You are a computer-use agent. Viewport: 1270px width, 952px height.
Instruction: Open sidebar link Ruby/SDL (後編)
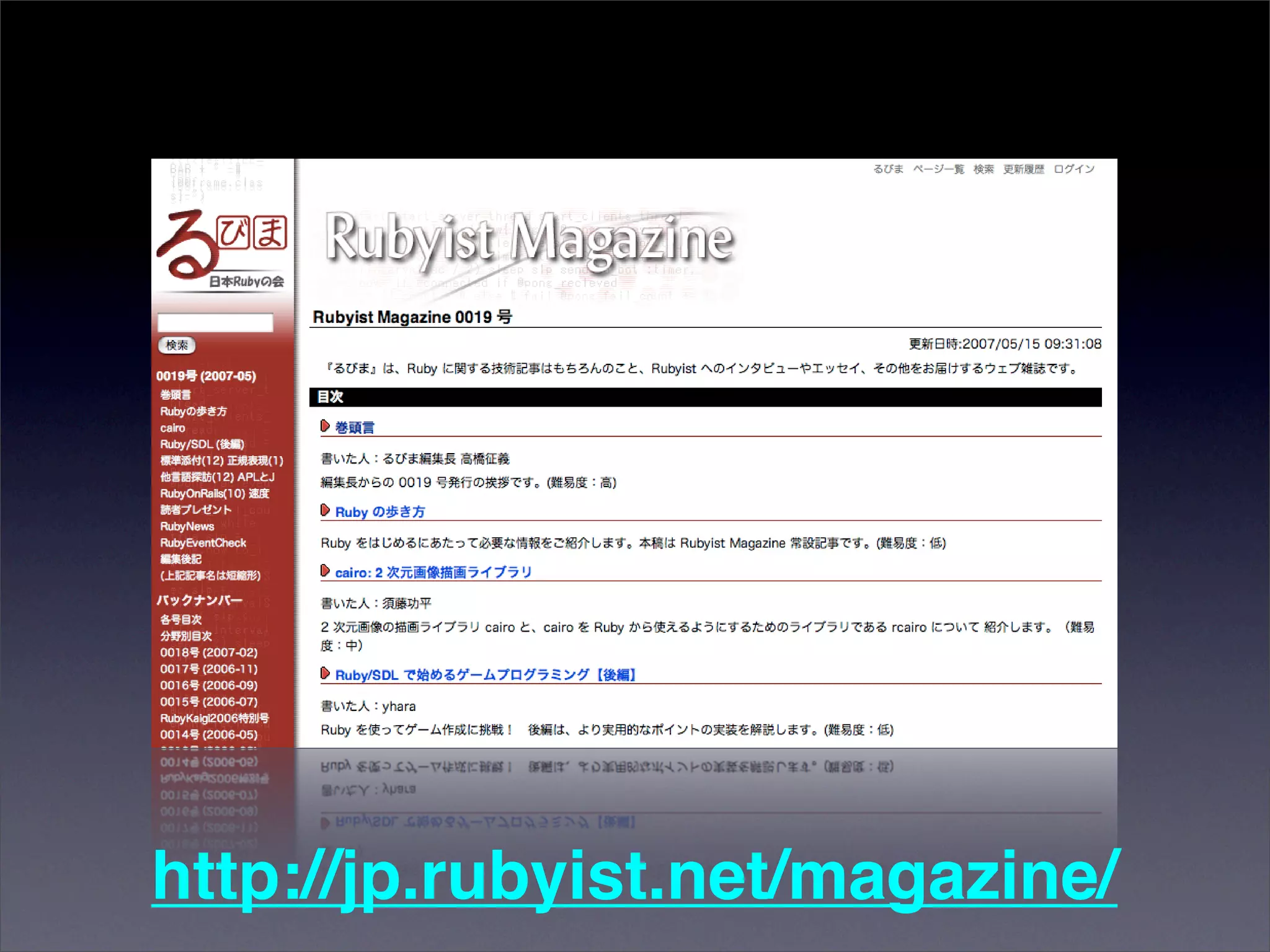(202, 444)
